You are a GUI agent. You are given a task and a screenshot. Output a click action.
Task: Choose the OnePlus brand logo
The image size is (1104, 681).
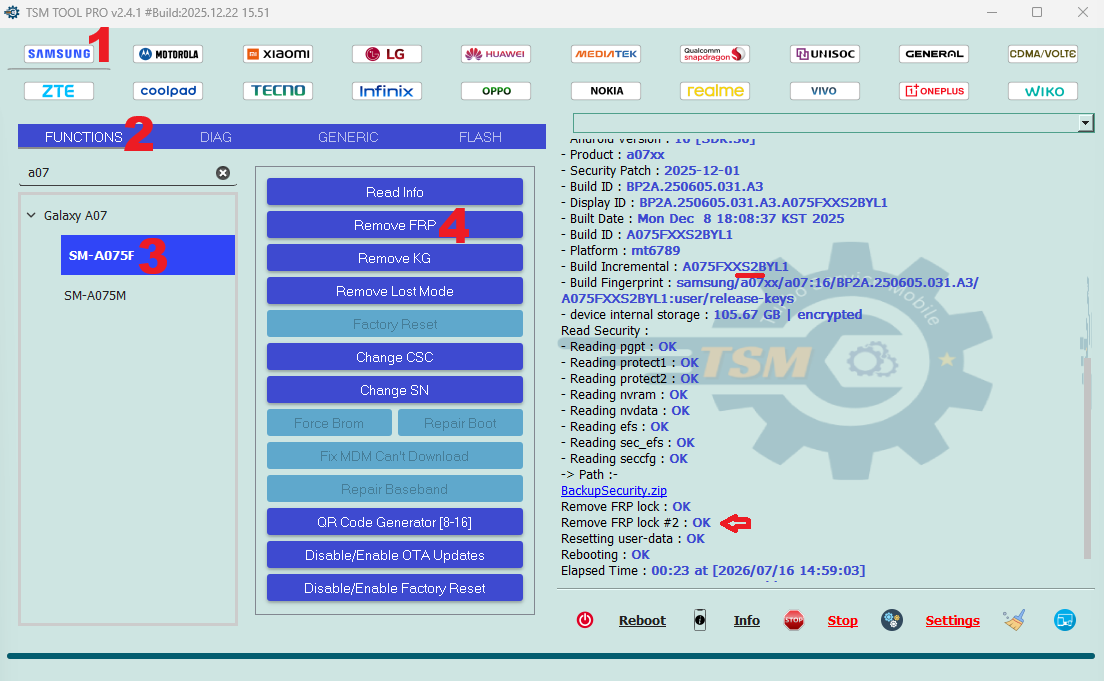(x=934, y=91)
